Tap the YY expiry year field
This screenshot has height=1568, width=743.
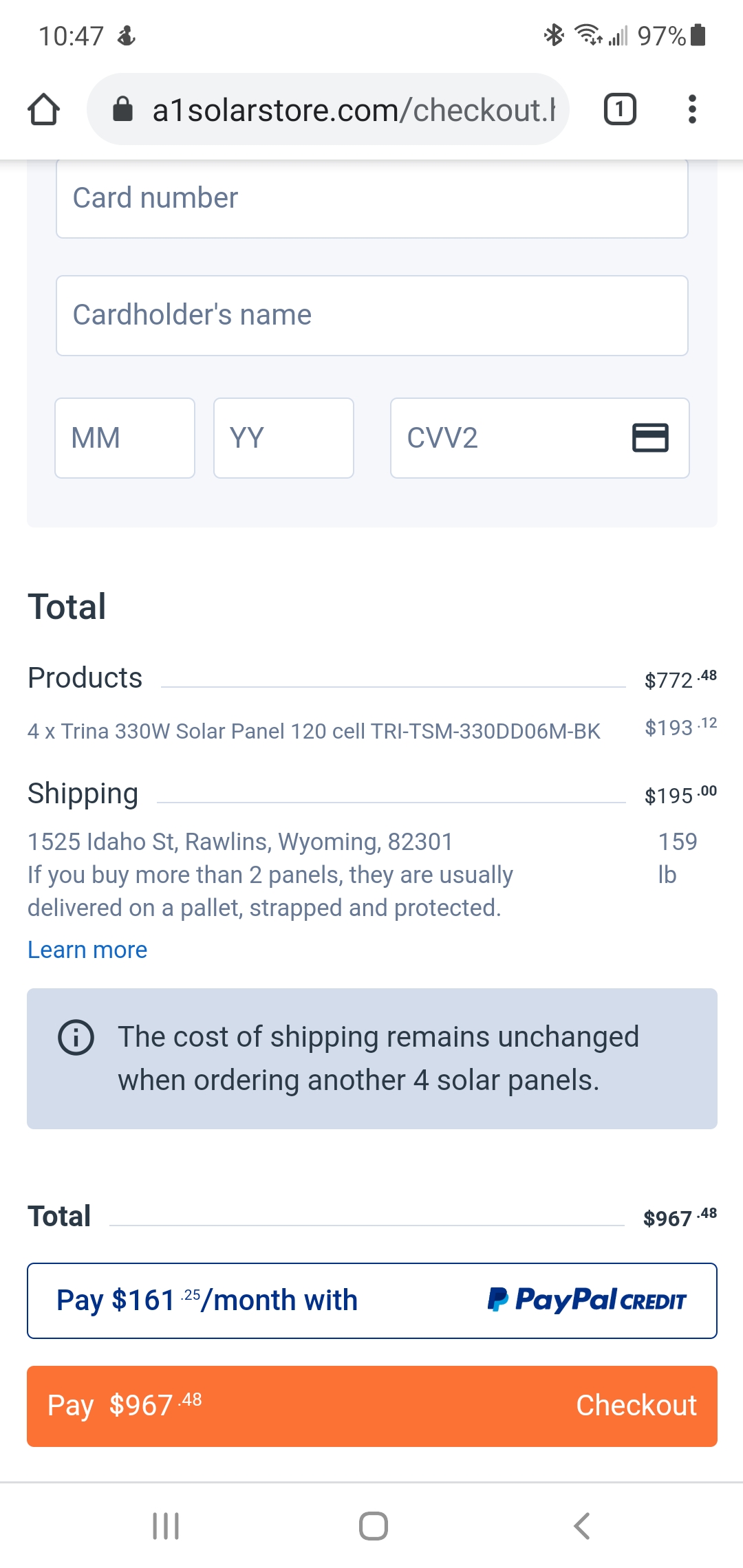(283, 438)
